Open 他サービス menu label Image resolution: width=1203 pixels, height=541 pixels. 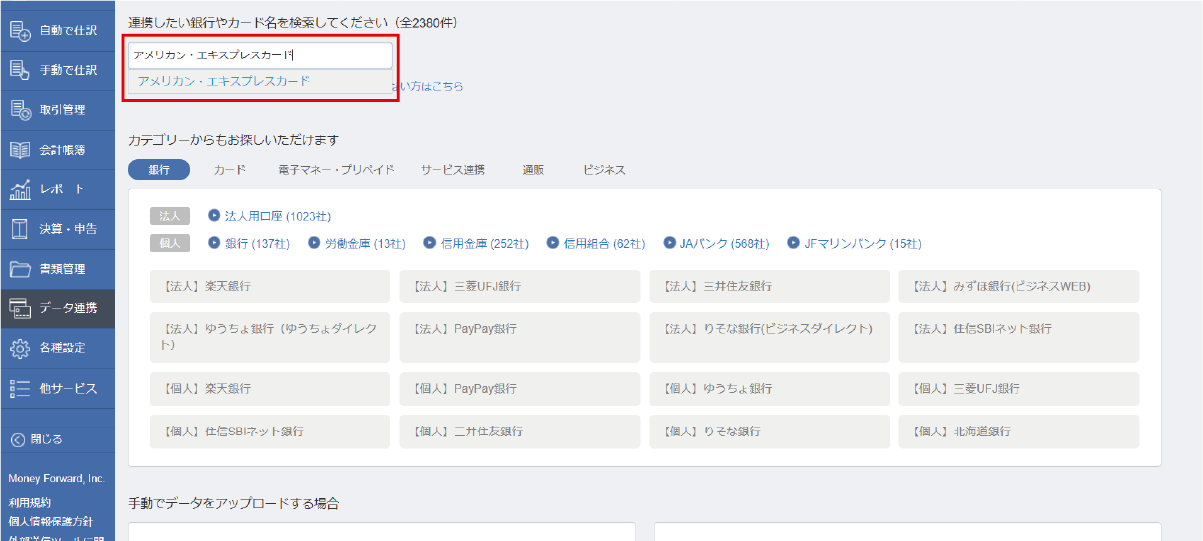point(69,388)
